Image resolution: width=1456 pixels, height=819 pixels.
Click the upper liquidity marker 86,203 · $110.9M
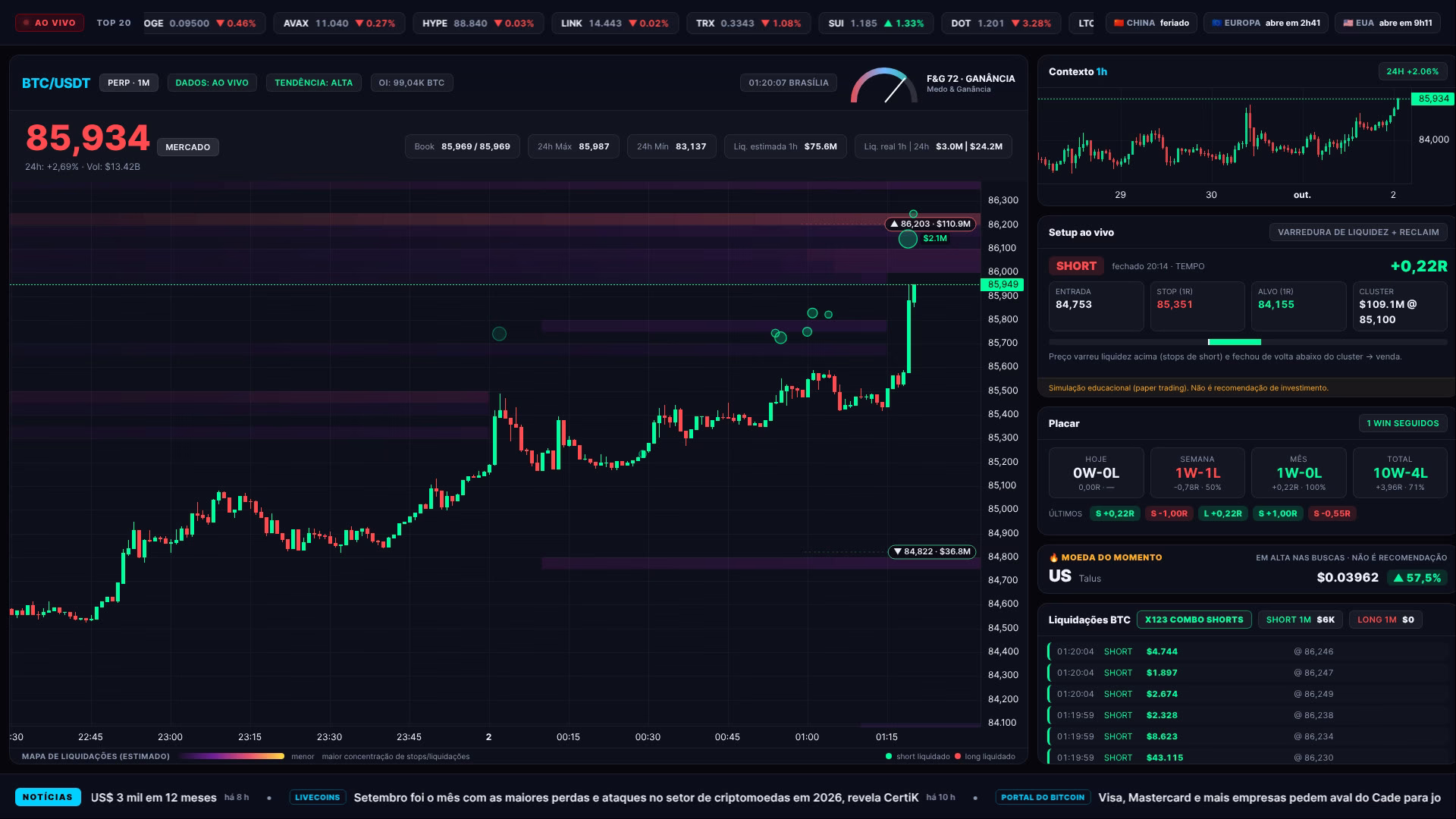click(930, 224)
